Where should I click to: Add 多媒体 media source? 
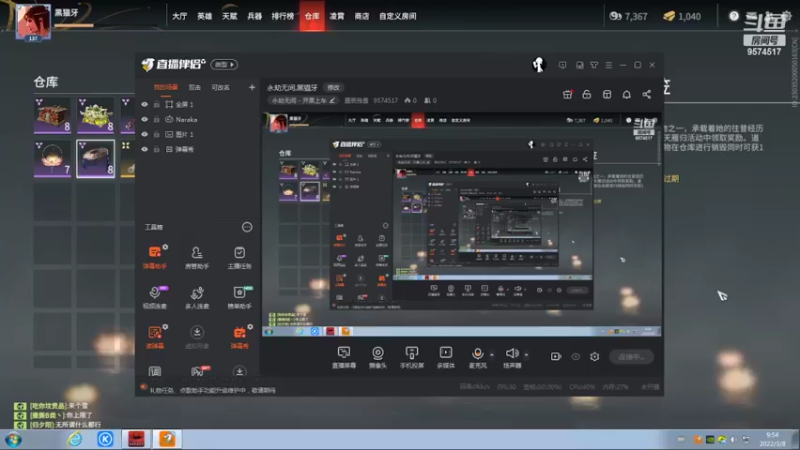click(445, 357)
